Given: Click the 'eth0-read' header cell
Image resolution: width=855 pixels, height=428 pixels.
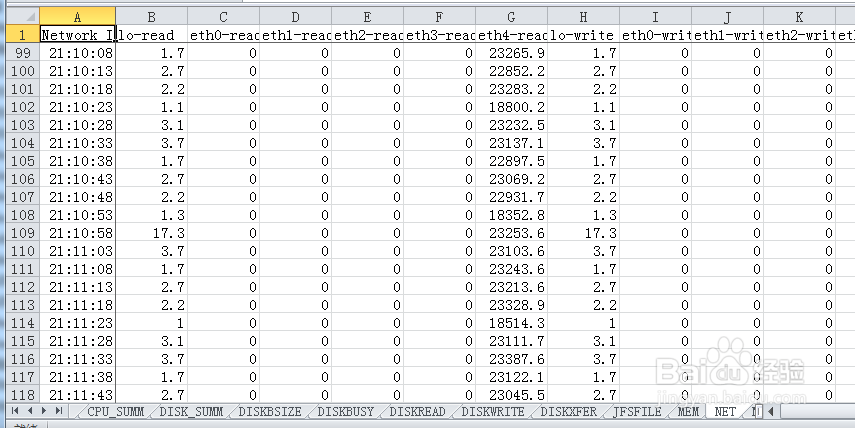Looking at the screenshot, I should [224, 34].
